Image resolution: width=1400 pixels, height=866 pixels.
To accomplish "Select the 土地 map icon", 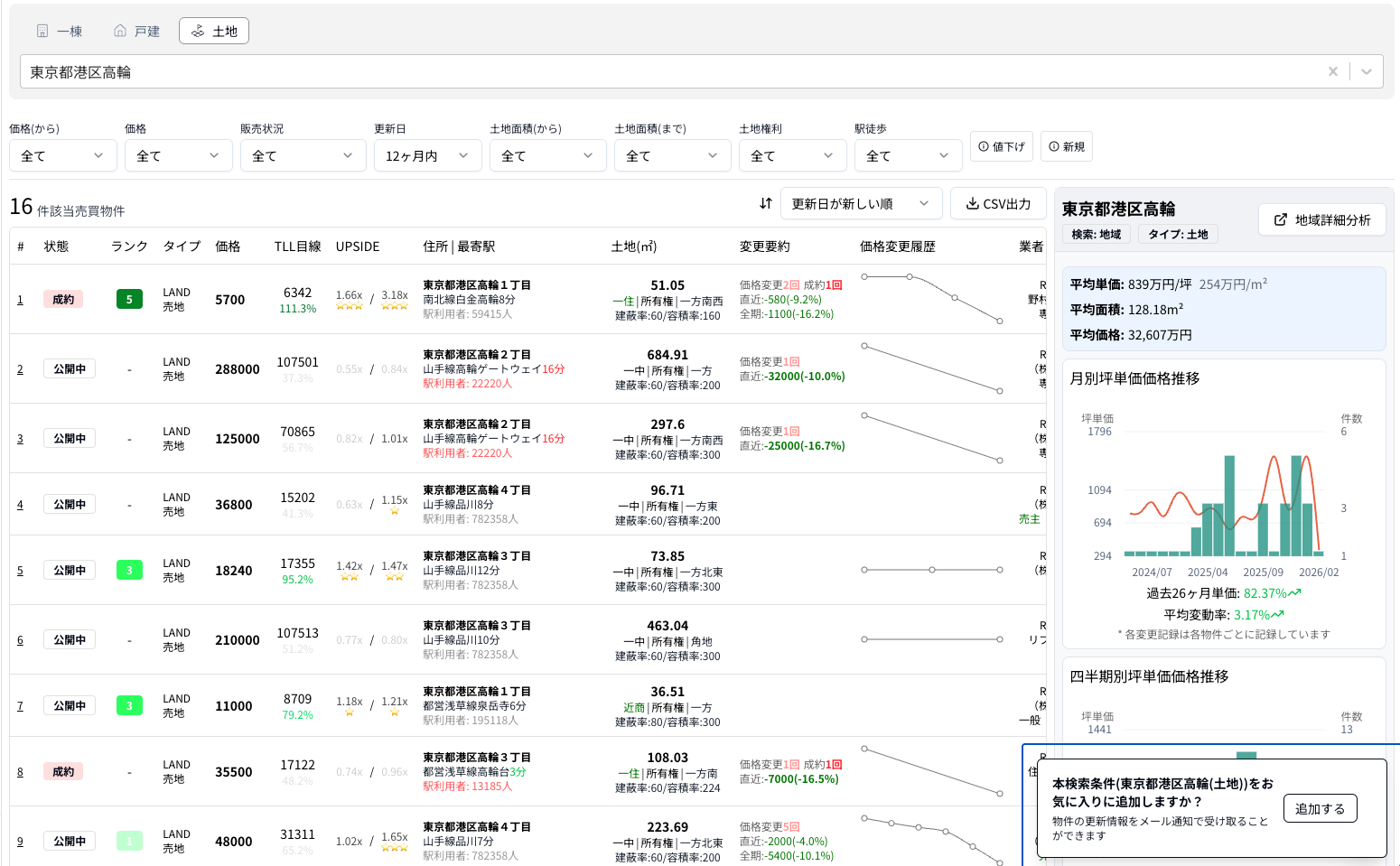I will tap(198, 30).
